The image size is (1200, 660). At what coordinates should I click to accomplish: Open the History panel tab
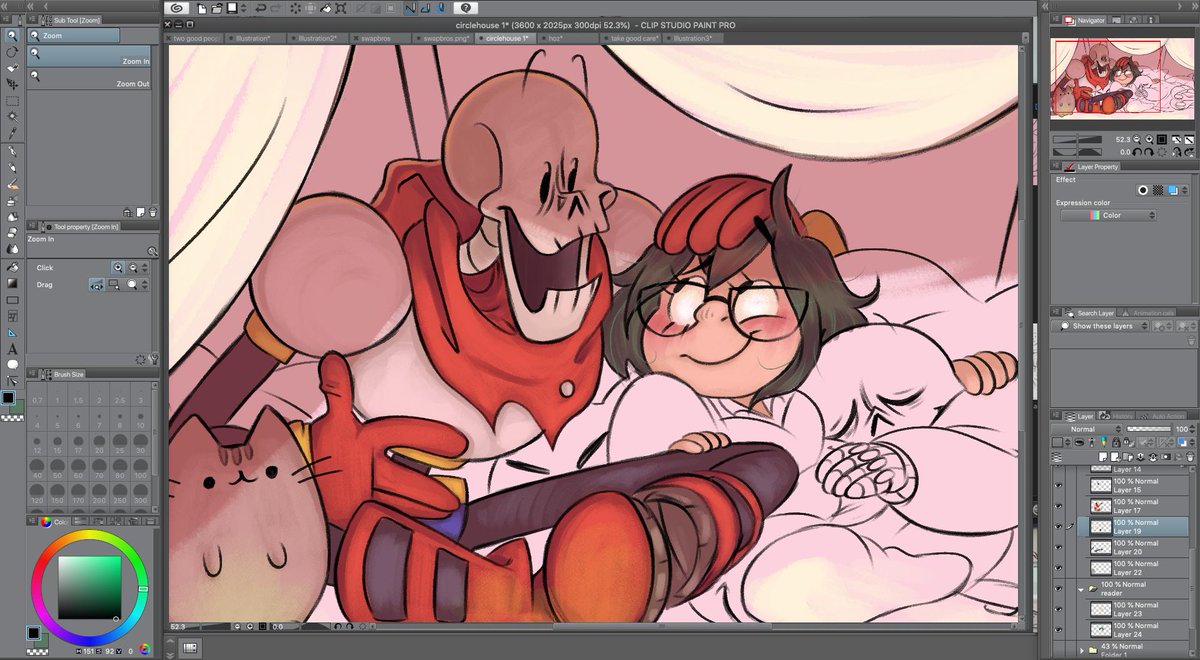point(1118,415)
